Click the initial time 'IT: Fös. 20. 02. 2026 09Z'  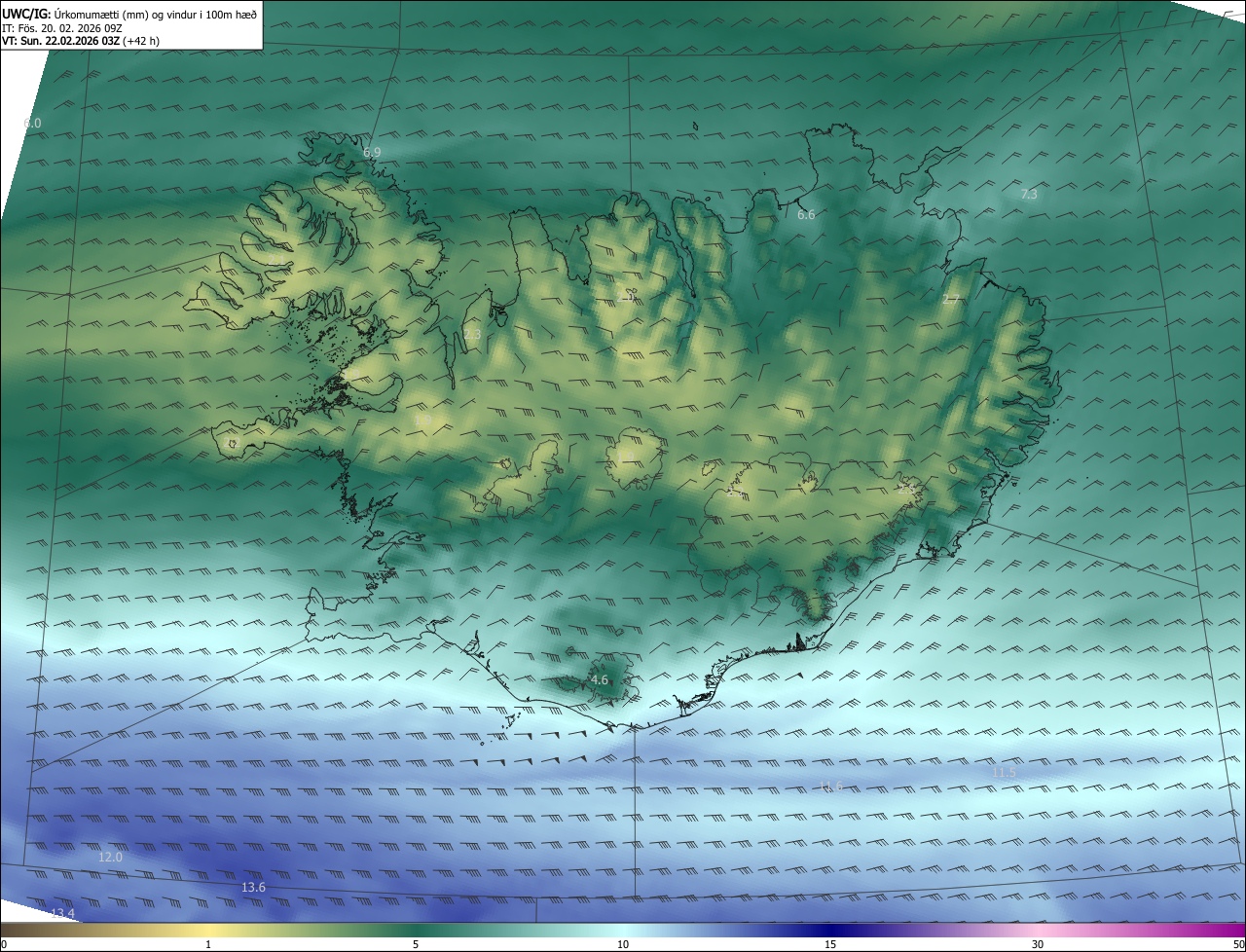[62, 28]
